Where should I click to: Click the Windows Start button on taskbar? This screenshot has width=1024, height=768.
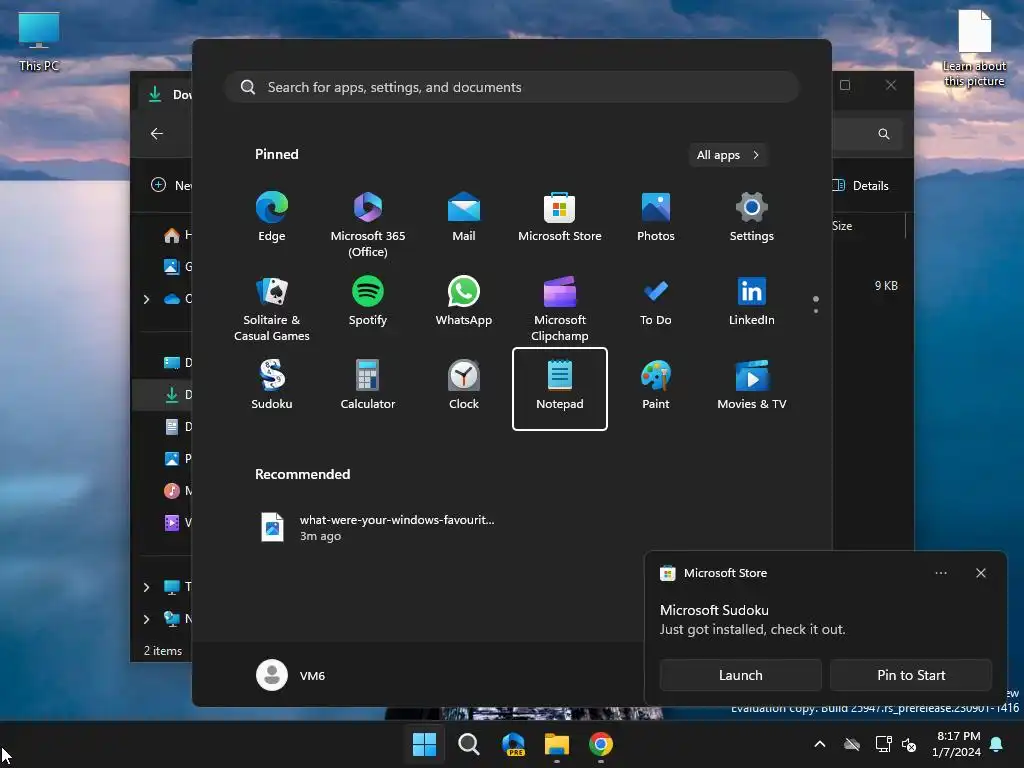(424, 744)
